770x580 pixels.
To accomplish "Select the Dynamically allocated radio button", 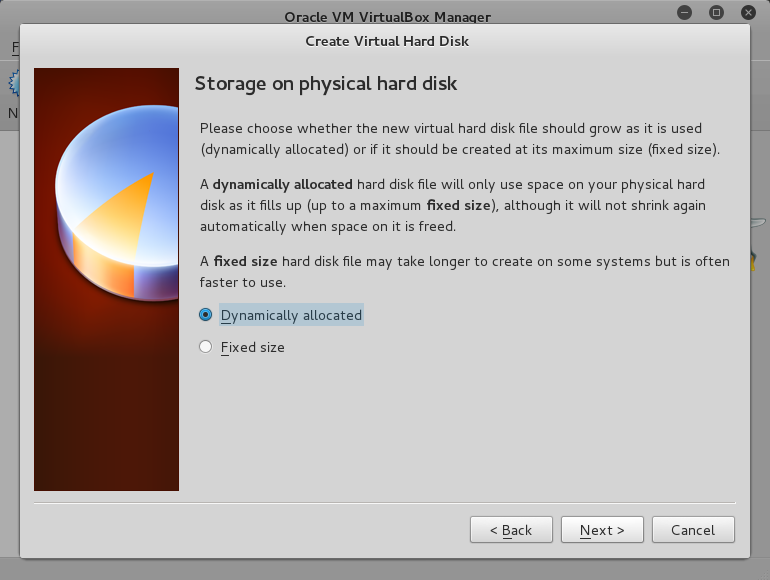I will click(x=281, y=315).
